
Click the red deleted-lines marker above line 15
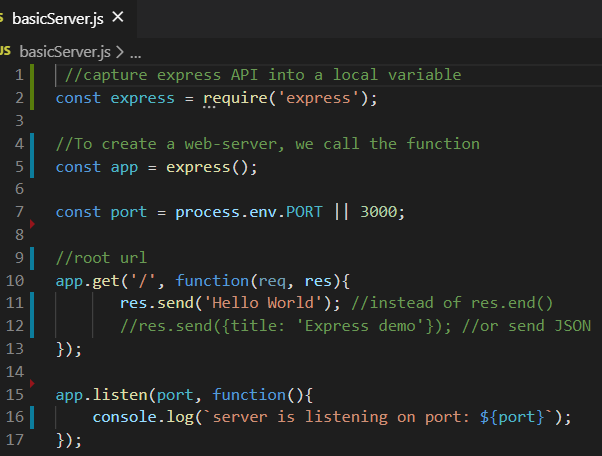coord(35,381)
